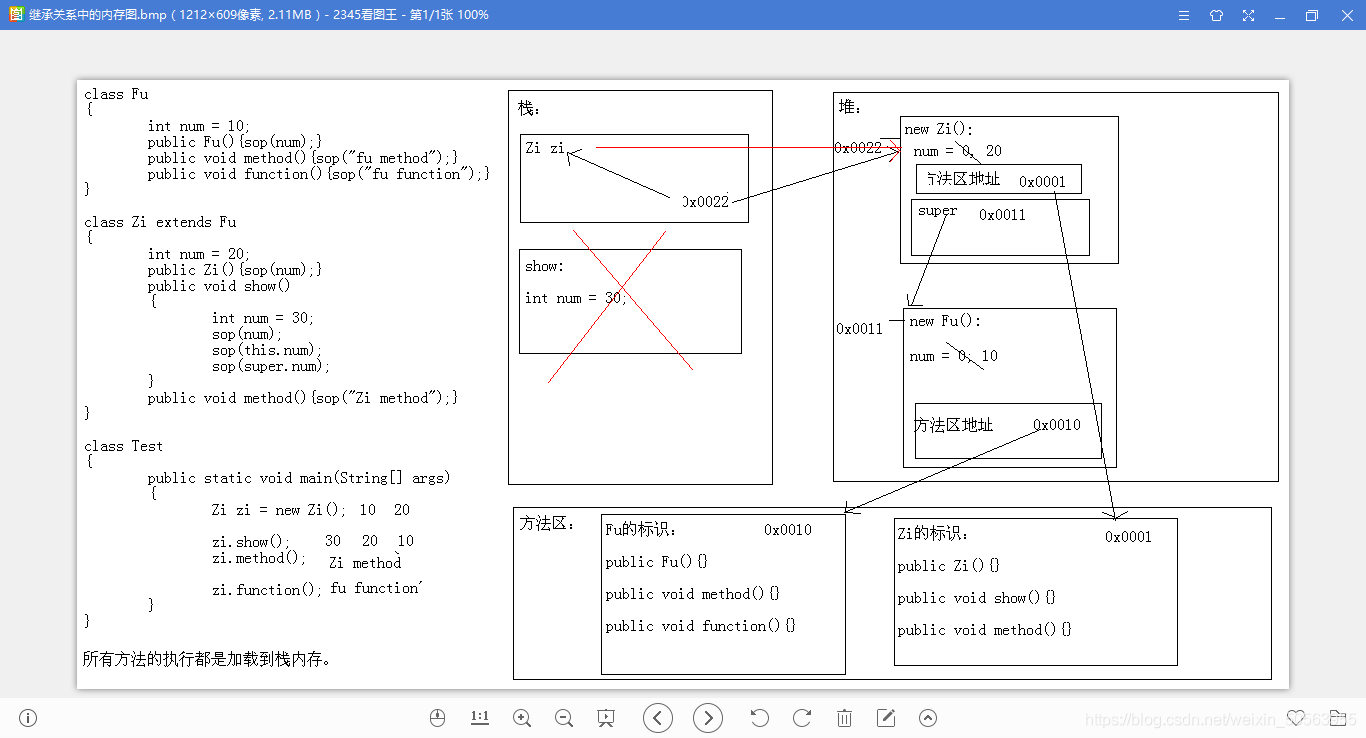1366x738 pixels.
Task: Delete the image with trash icon
Action: (844, 718)
